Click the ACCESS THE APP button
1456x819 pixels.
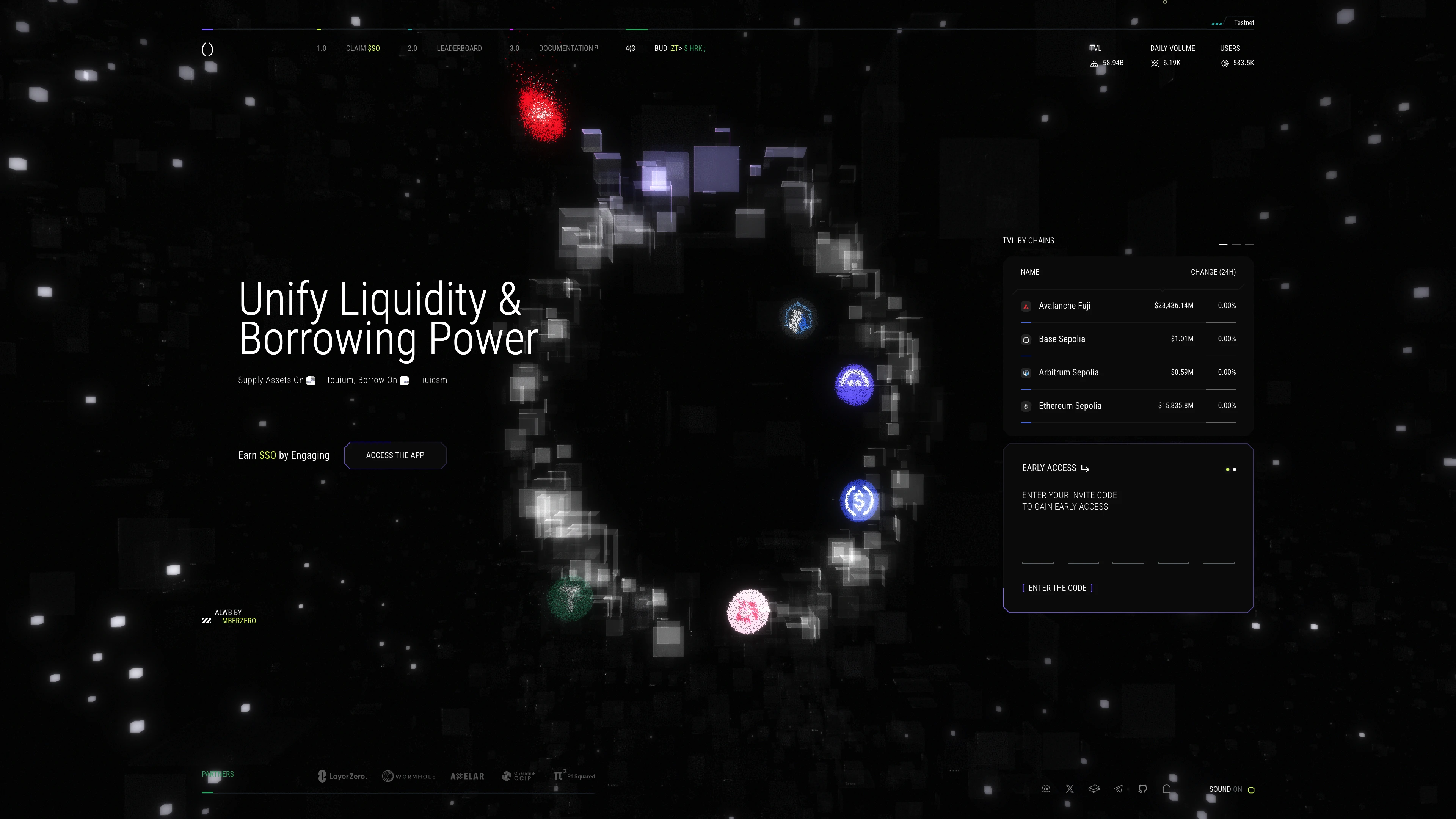pyautogui.click(x=395, y=455)
